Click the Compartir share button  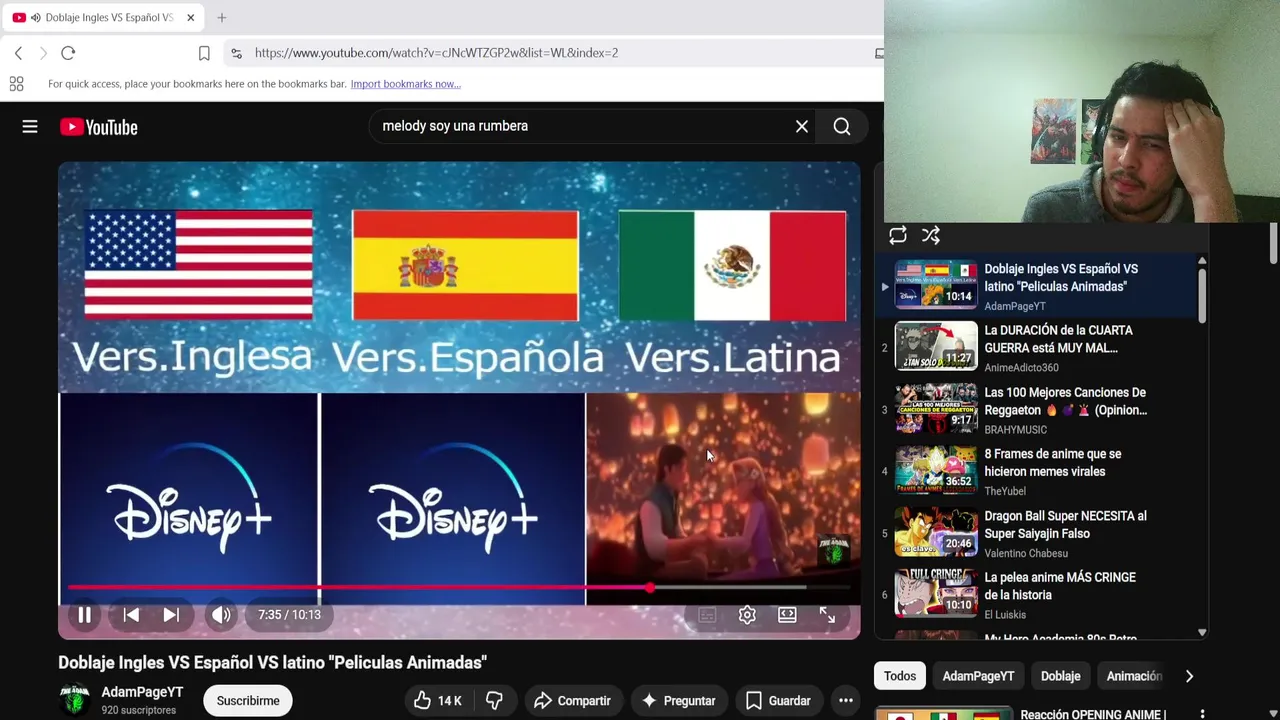[572, 701]
